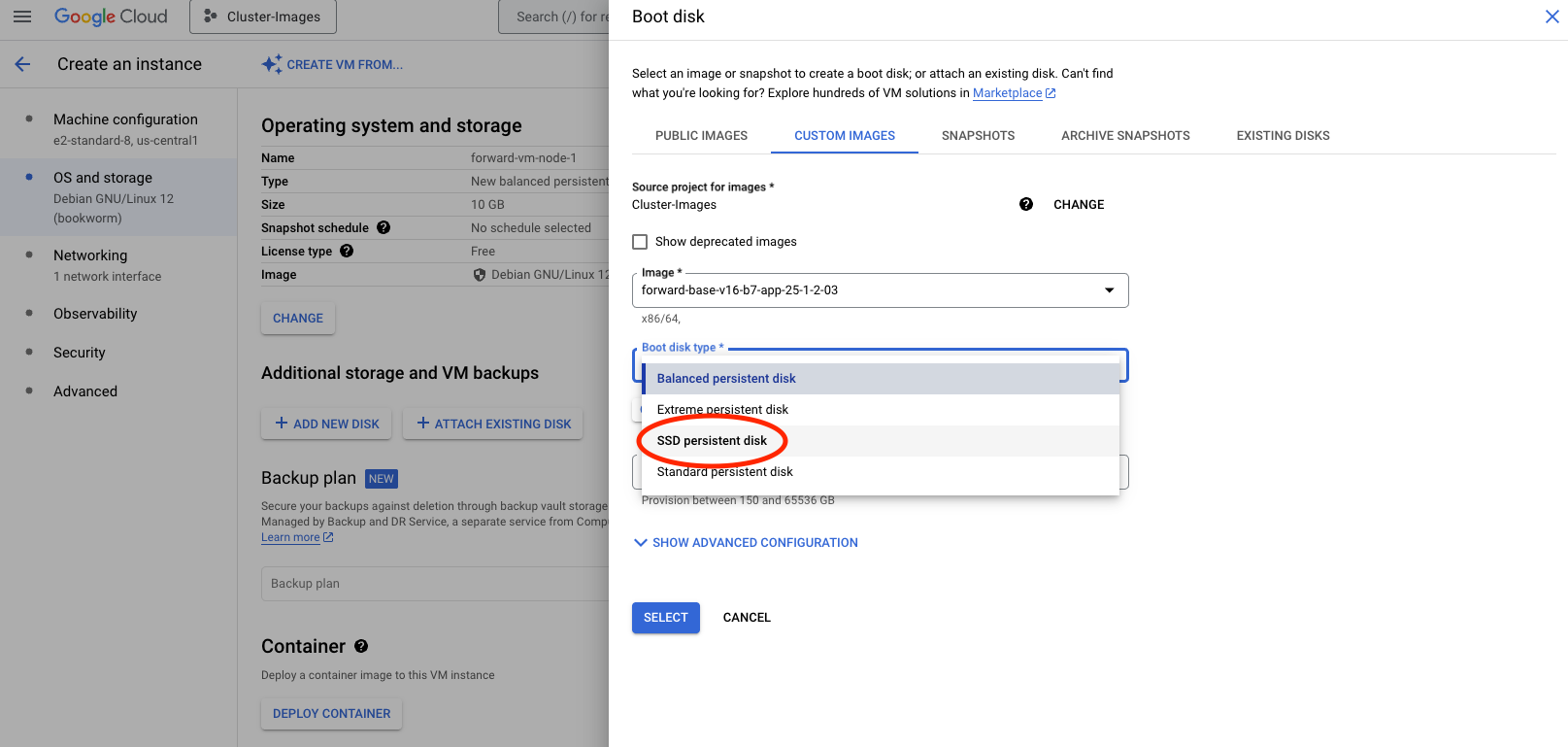Click the Snapshot schedule help icon
1568x747 pixels.
pyautogui.click(x=384, y=227)
